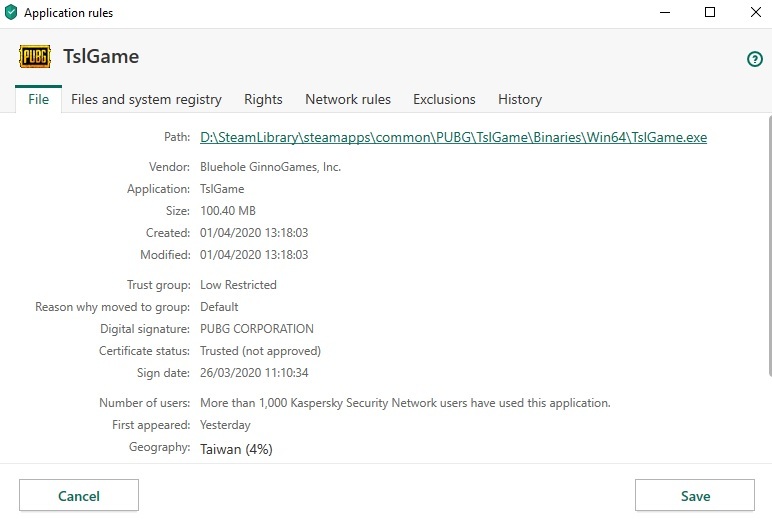Image resolution: width=772 pixels, height=523 pixels.
Task: Click the green help question mark icon
Action: click(754, 59)
